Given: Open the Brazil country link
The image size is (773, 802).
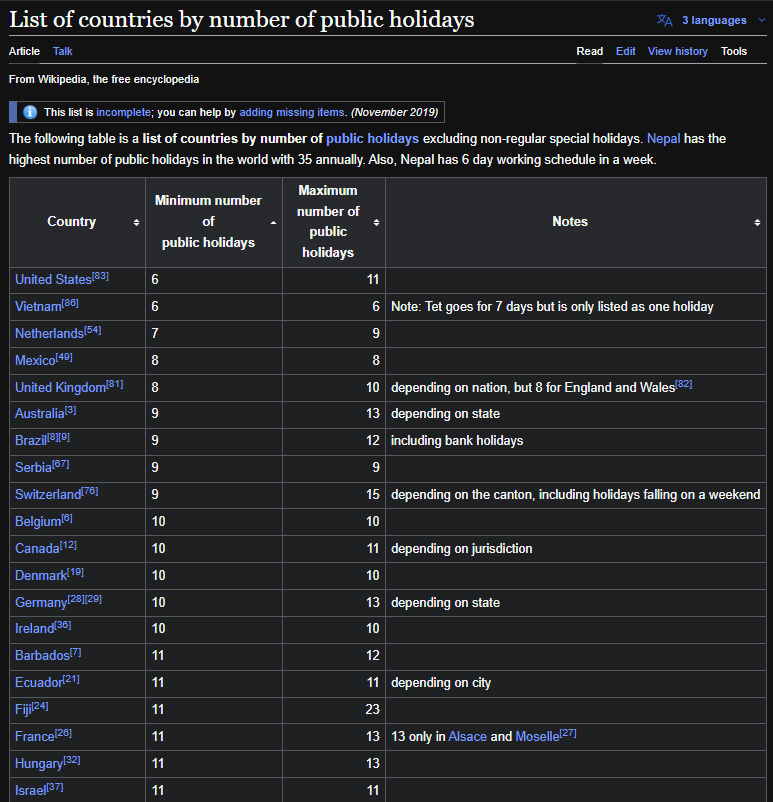Looking at the screenshot, I should pyautogui.click(x=31, y=440).
